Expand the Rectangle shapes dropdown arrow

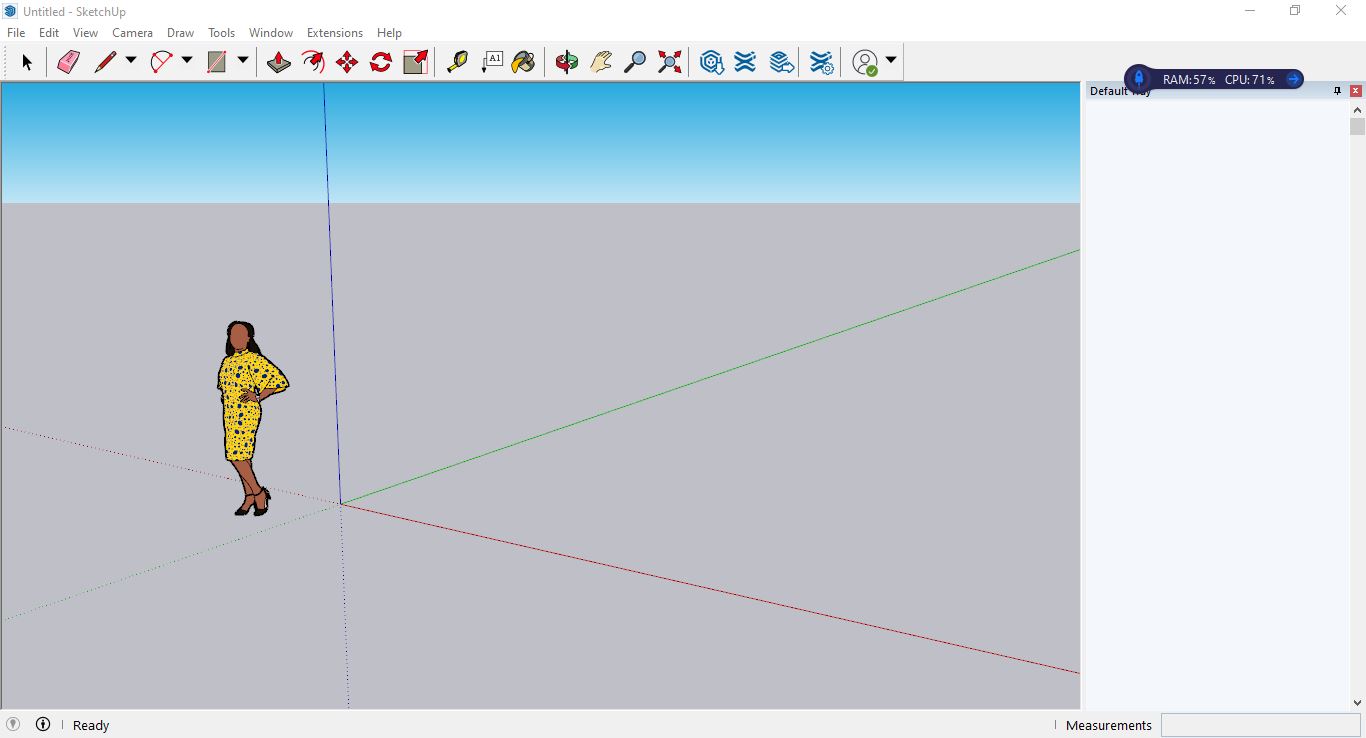242,61
